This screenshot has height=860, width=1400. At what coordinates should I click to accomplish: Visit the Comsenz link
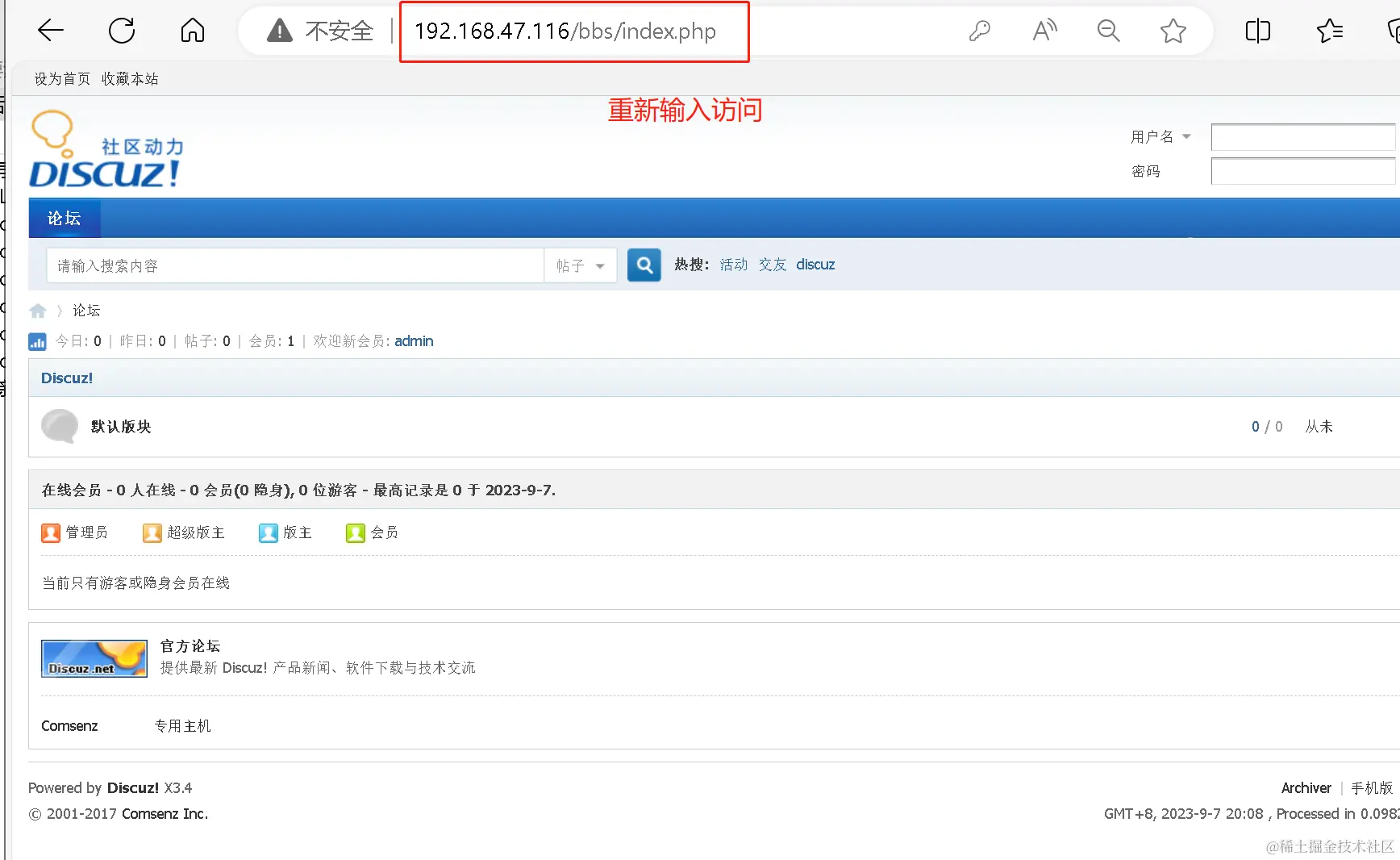click(x=69, y=726)
